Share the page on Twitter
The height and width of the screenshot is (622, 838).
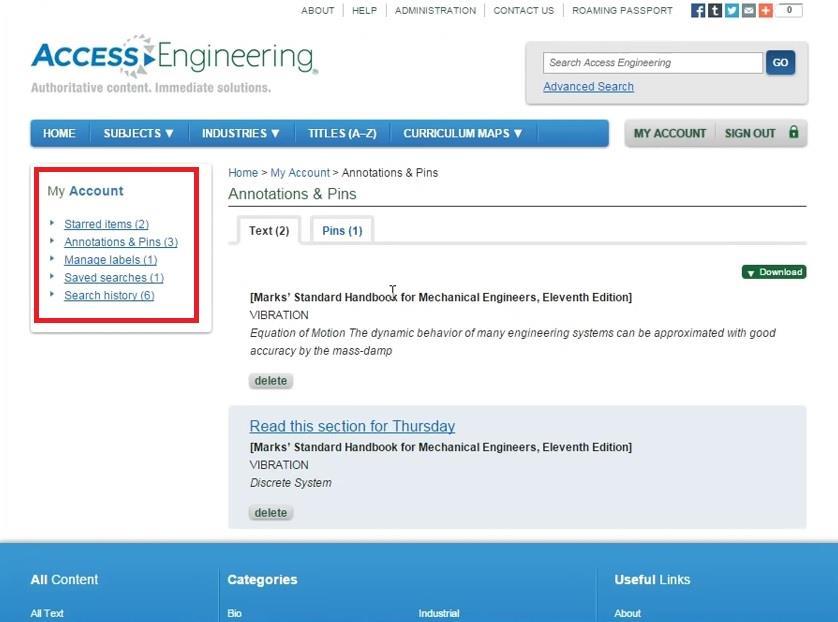[732, 10]
